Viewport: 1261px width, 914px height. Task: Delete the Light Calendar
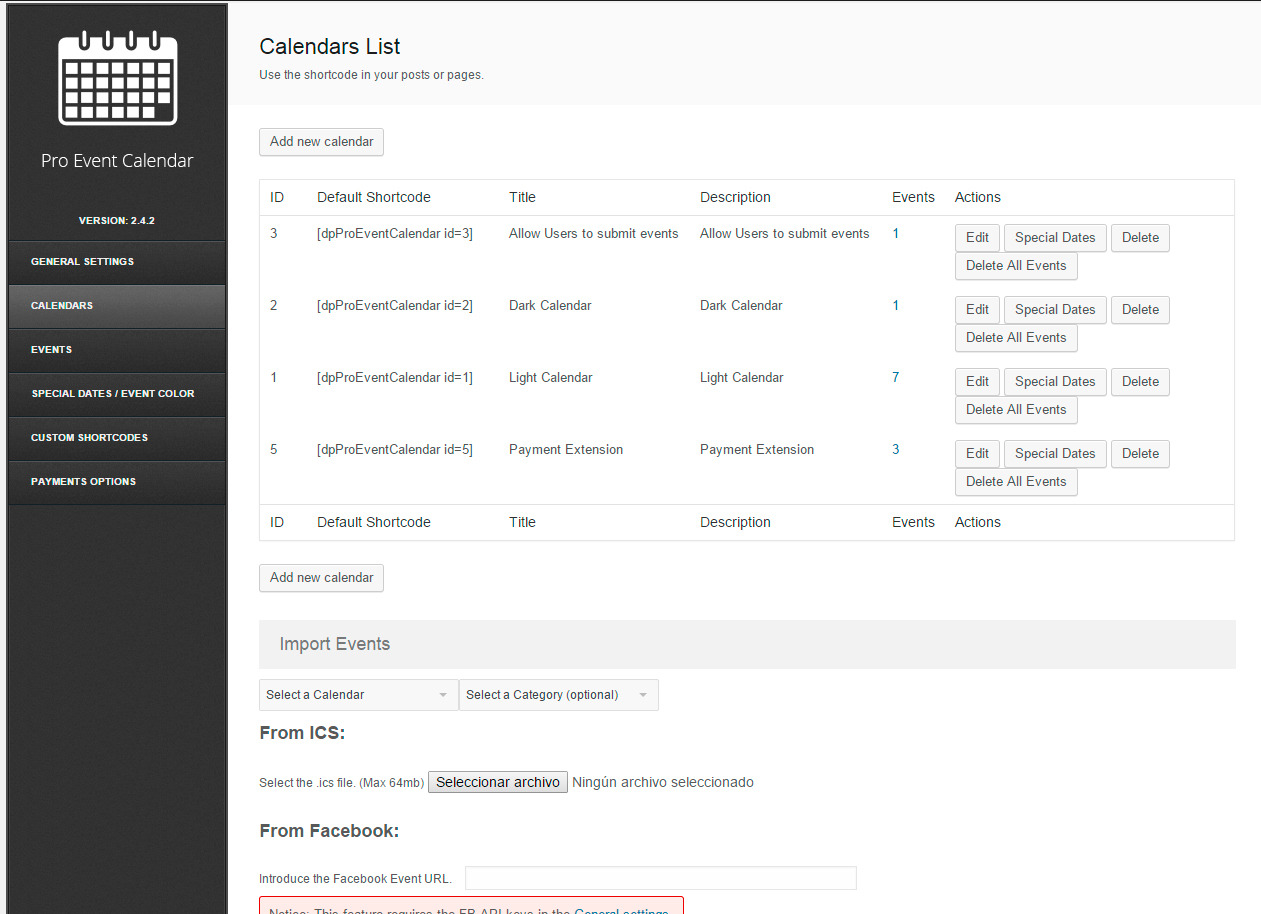1140,382
